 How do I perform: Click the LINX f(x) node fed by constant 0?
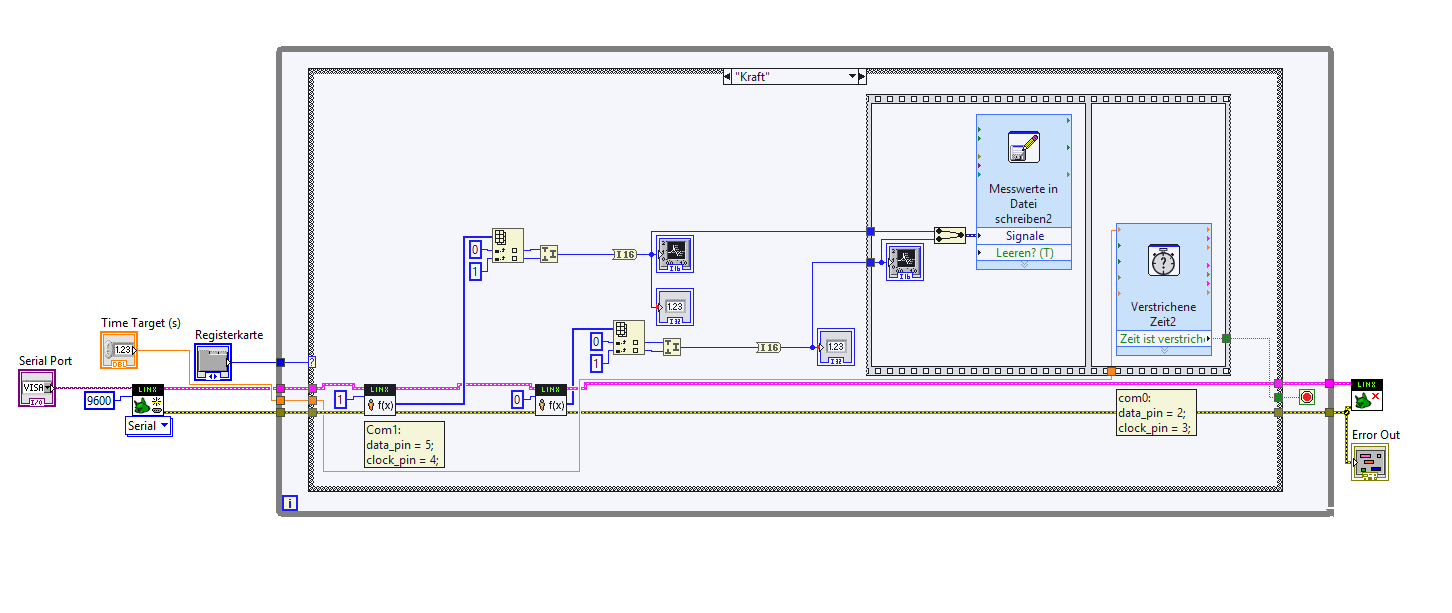551,399
